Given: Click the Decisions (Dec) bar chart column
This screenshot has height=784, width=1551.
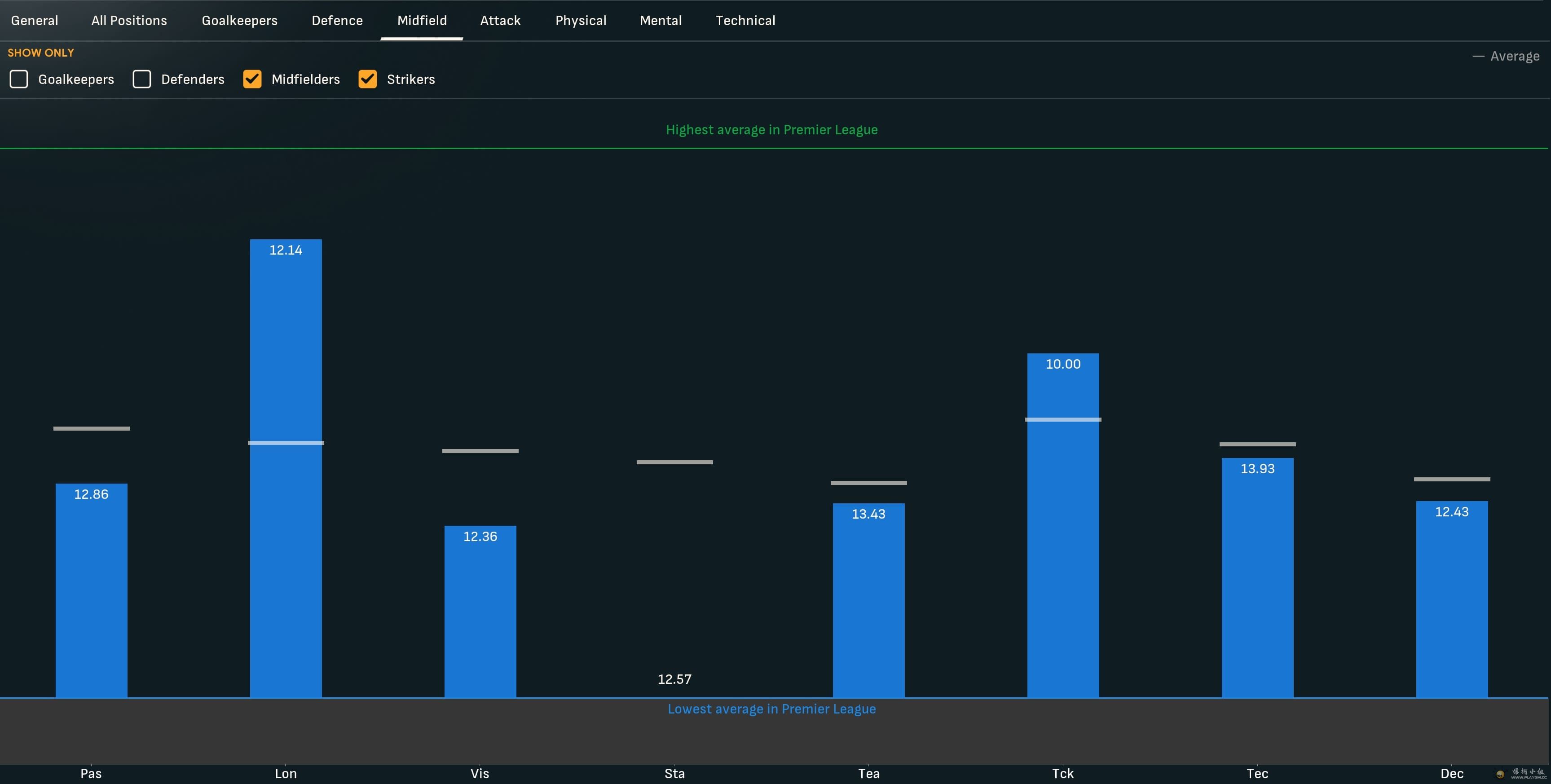Looking at the screenshot, I should [x=1452, y=599].
